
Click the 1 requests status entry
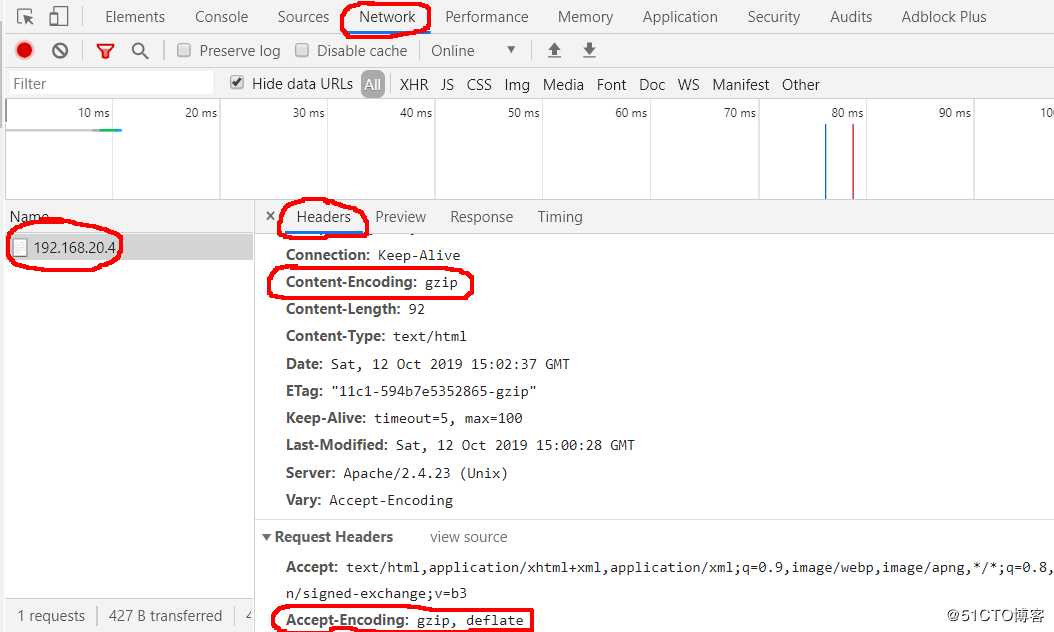[52, 616]
